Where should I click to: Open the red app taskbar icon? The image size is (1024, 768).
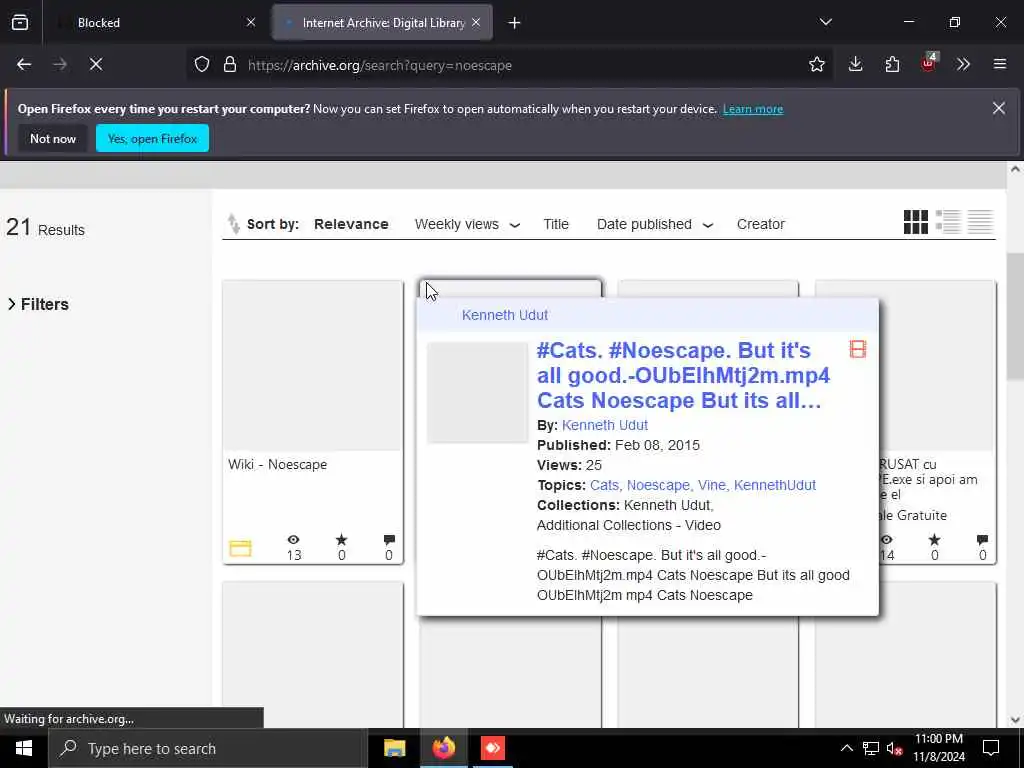[492, 748]
